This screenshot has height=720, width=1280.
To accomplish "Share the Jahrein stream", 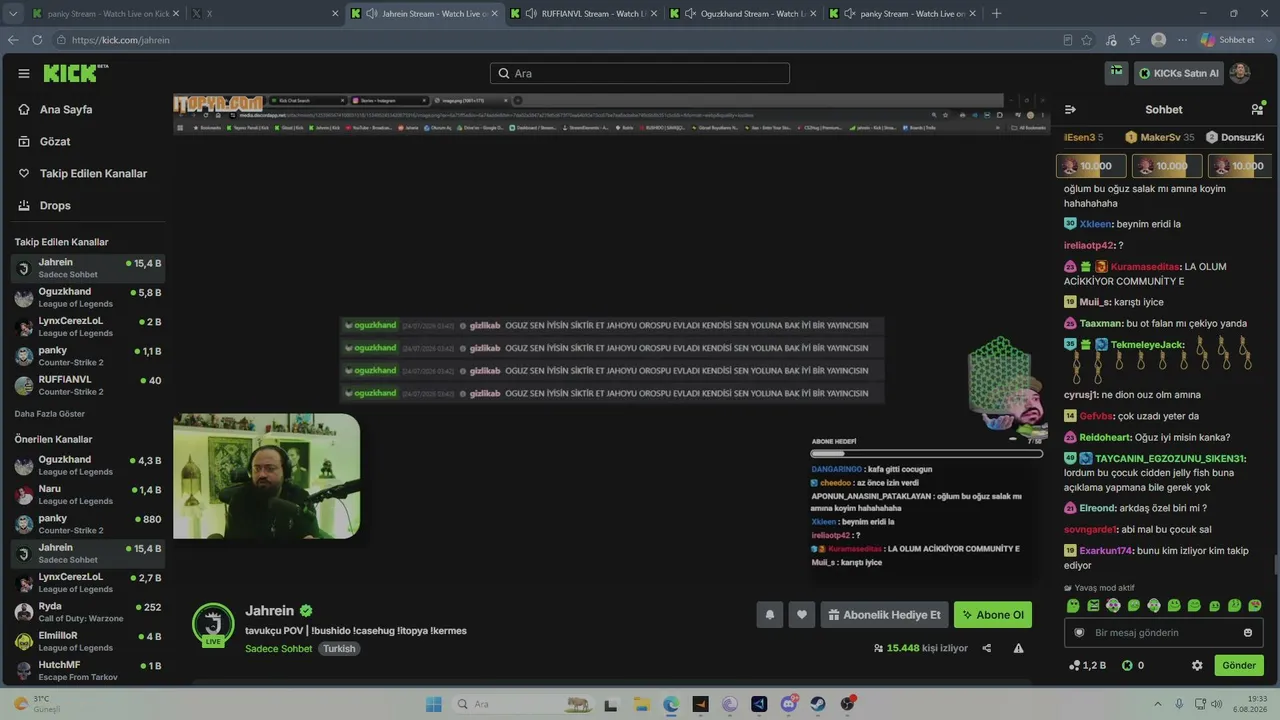I will [987, 648].
